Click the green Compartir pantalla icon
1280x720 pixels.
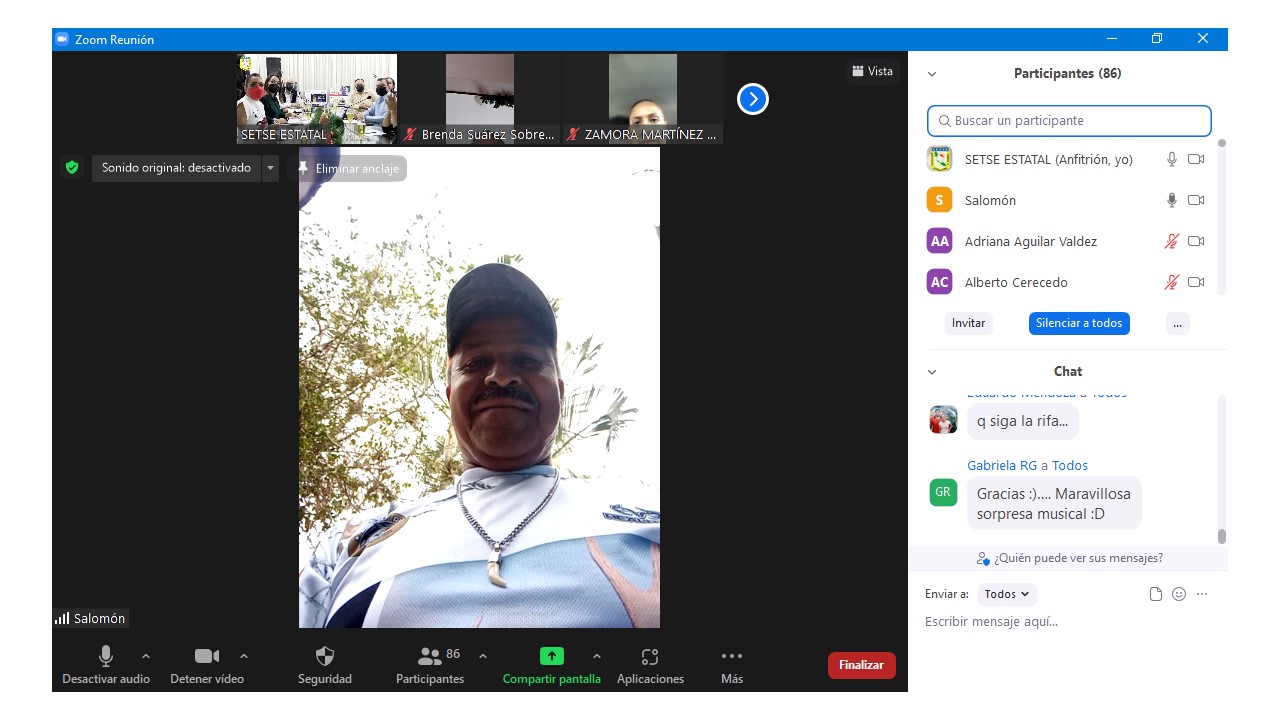[552, 656]
